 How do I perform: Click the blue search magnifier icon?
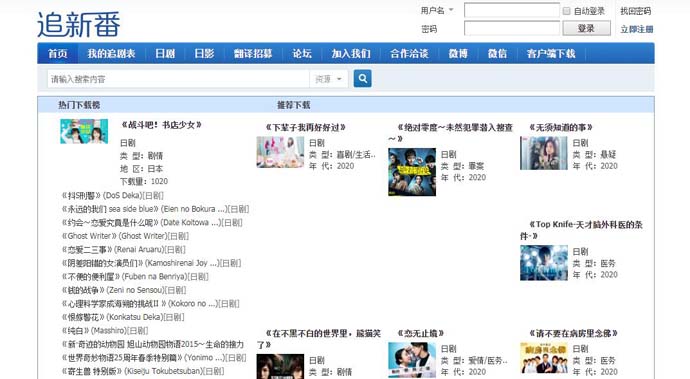pos(363,78)
